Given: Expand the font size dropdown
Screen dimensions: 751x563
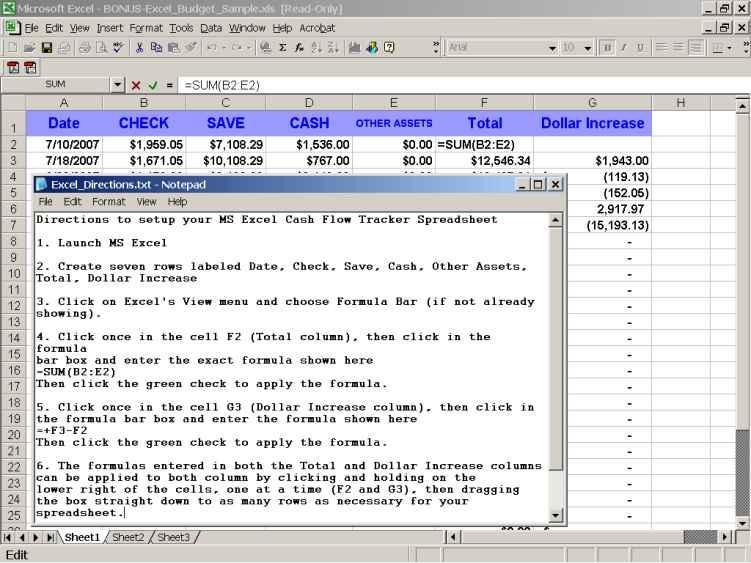Looking at the screenshot, I should (x=586, y=48).
